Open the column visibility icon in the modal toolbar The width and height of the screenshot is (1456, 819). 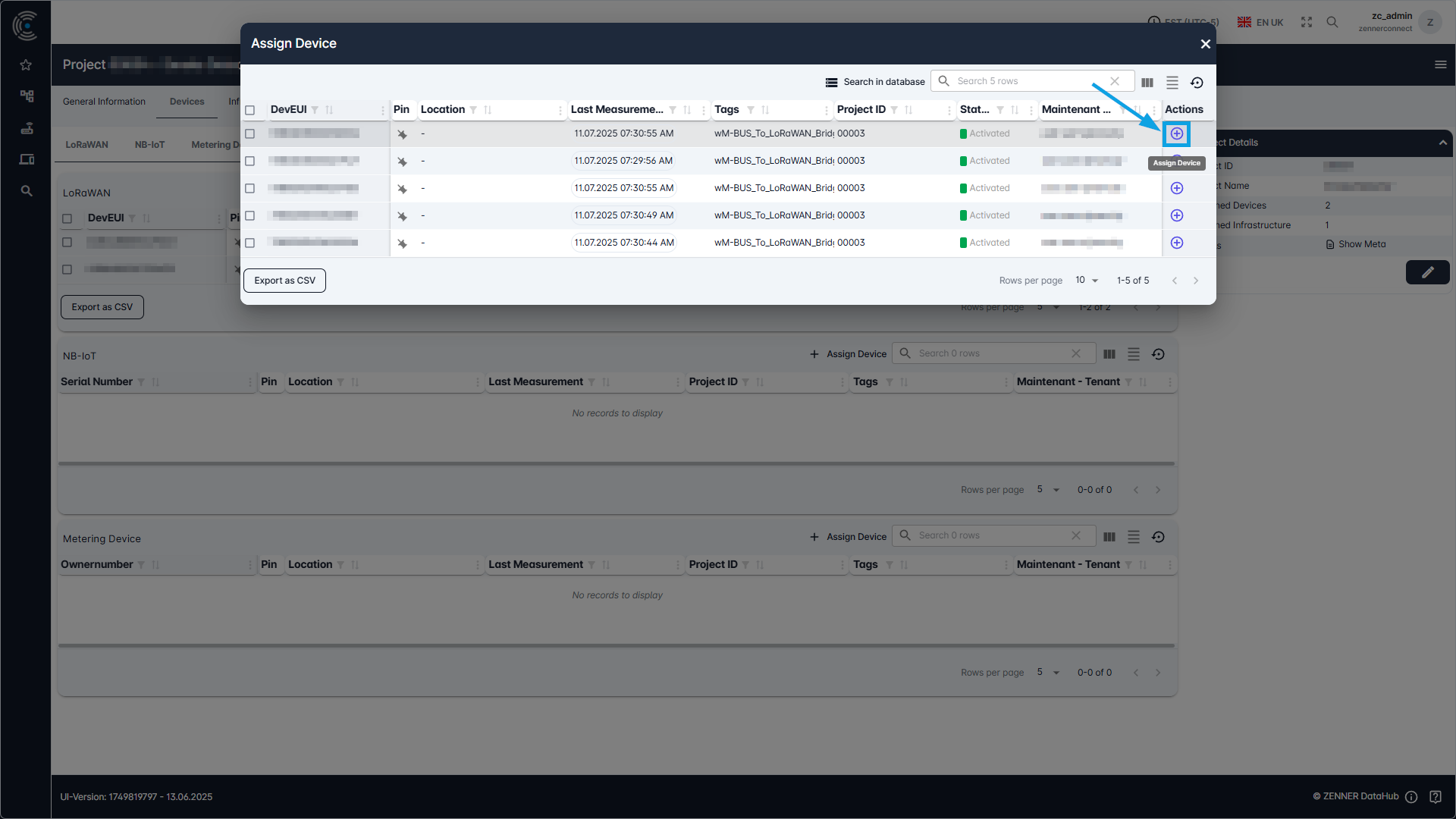tap(1147, 82)
